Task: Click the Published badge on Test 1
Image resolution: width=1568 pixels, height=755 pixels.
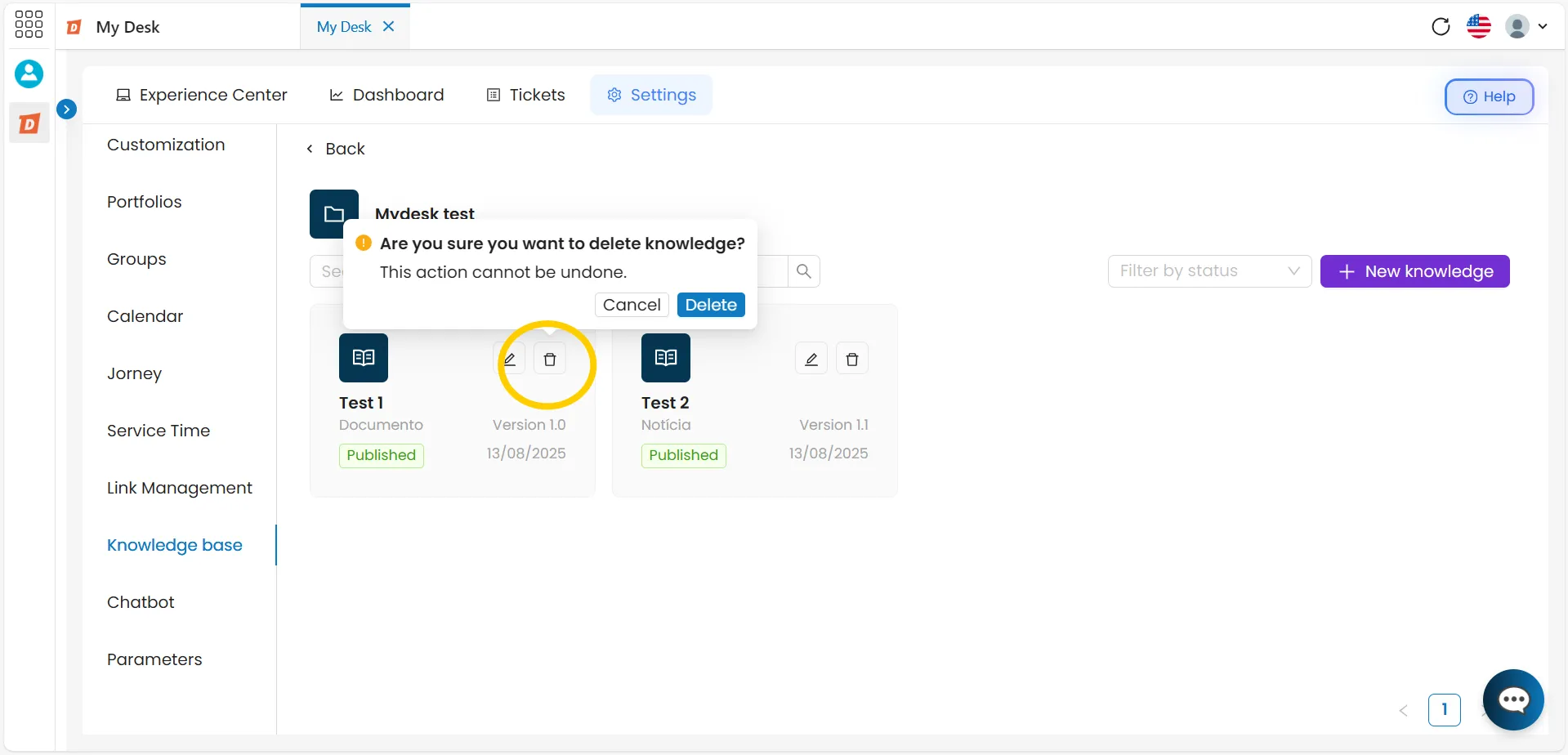Action: pos(382,455)
